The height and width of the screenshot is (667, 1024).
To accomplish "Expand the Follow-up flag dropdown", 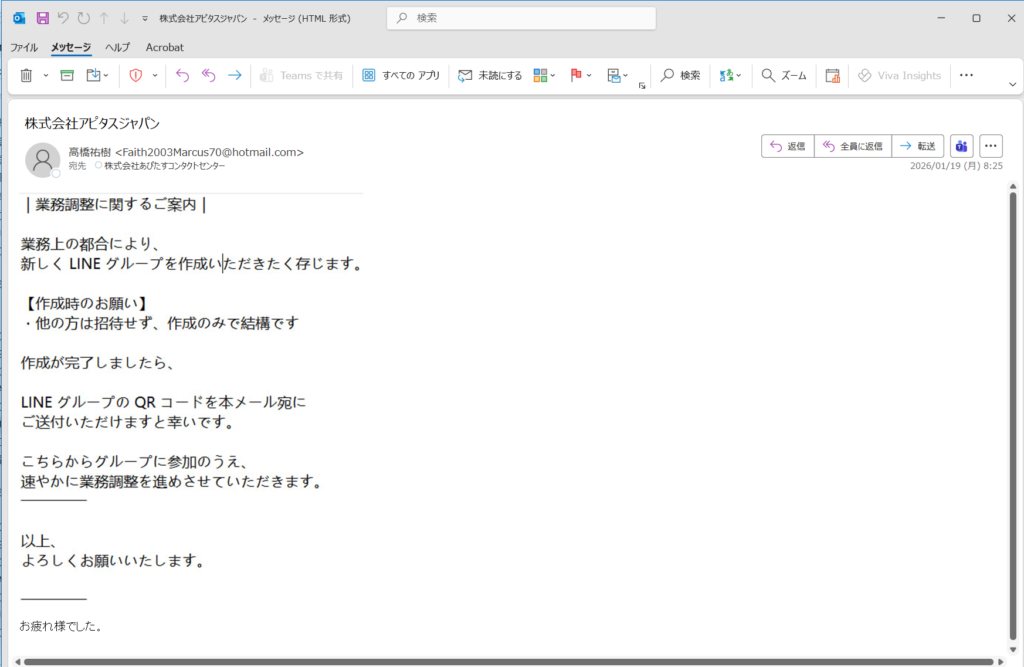I will [x=589, y=75].
